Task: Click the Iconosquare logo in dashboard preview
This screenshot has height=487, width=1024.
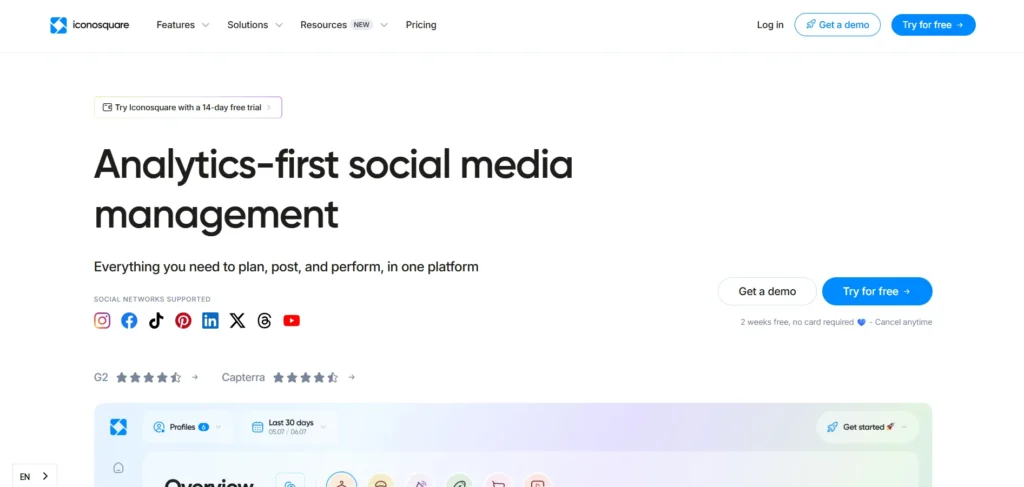Action: (118, 427)
